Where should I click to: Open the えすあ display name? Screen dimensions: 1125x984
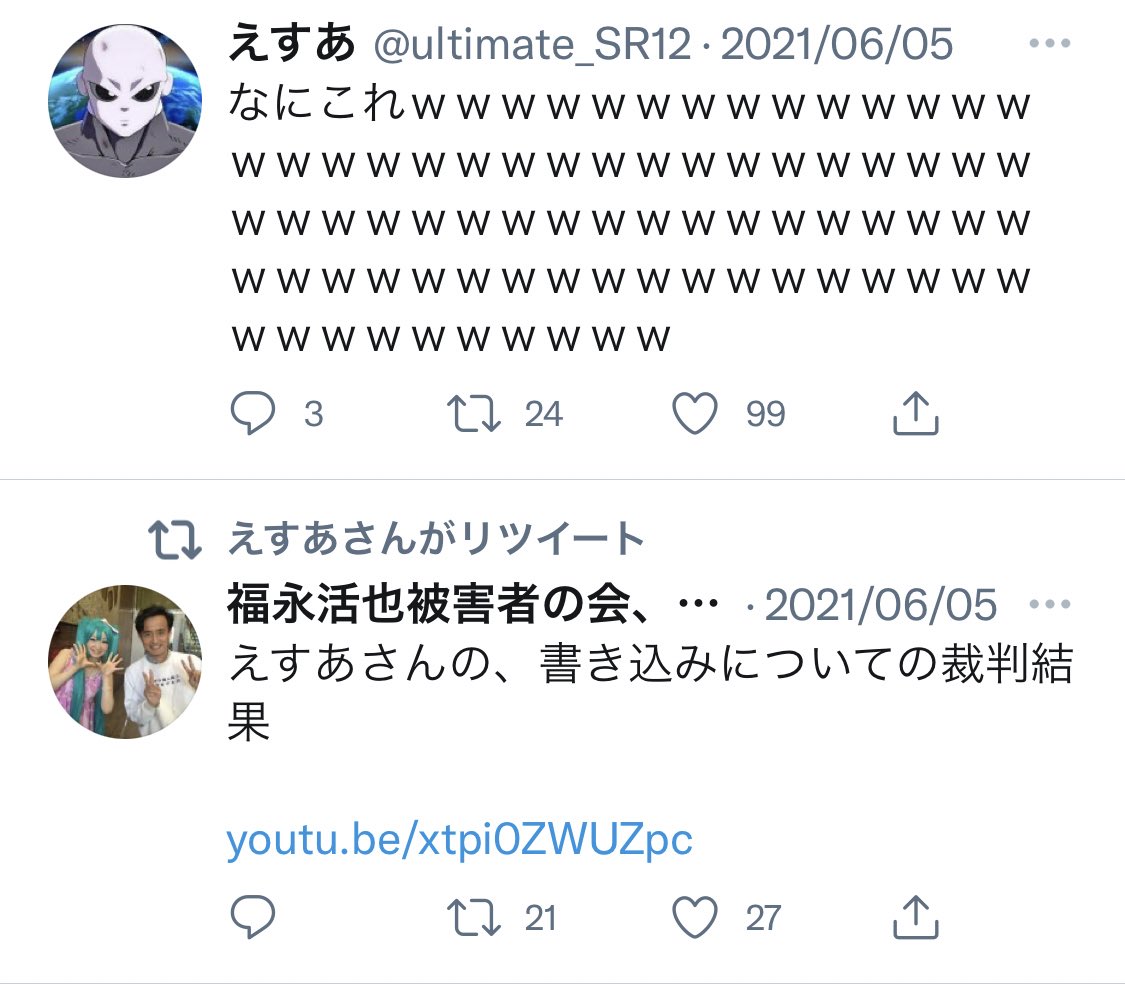pos(291,43)
